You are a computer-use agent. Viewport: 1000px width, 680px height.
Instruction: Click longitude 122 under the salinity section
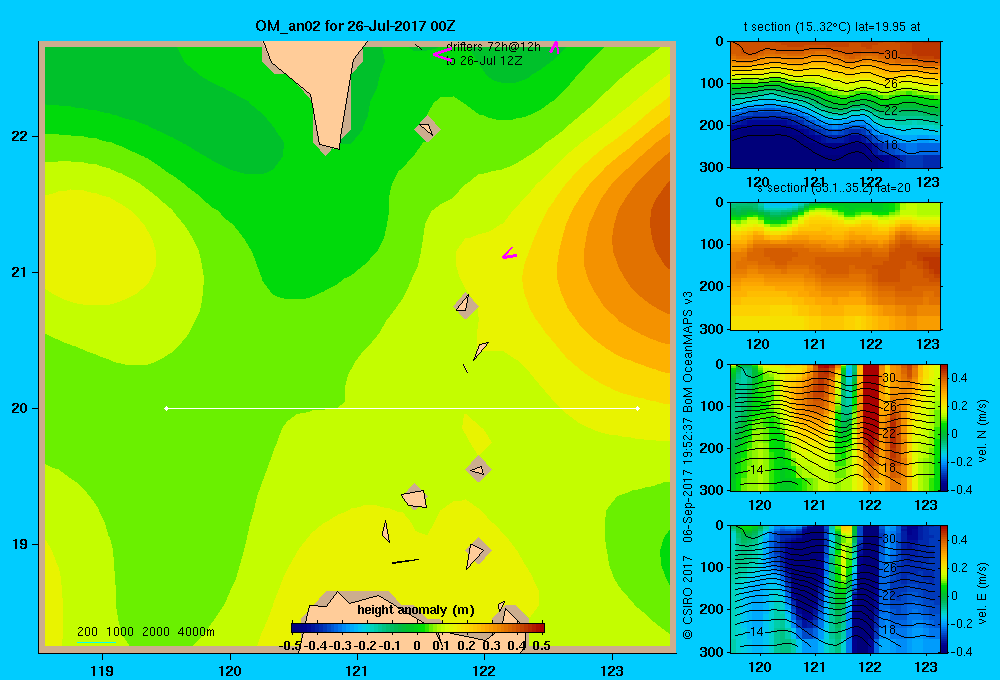[871, 344]
